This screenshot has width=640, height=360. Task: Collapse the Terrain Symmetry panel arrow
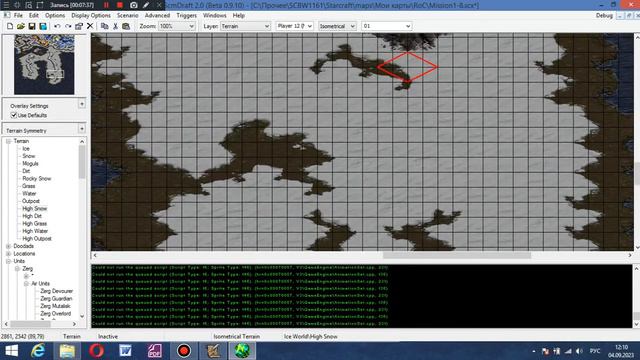click(x=82, y=129)
